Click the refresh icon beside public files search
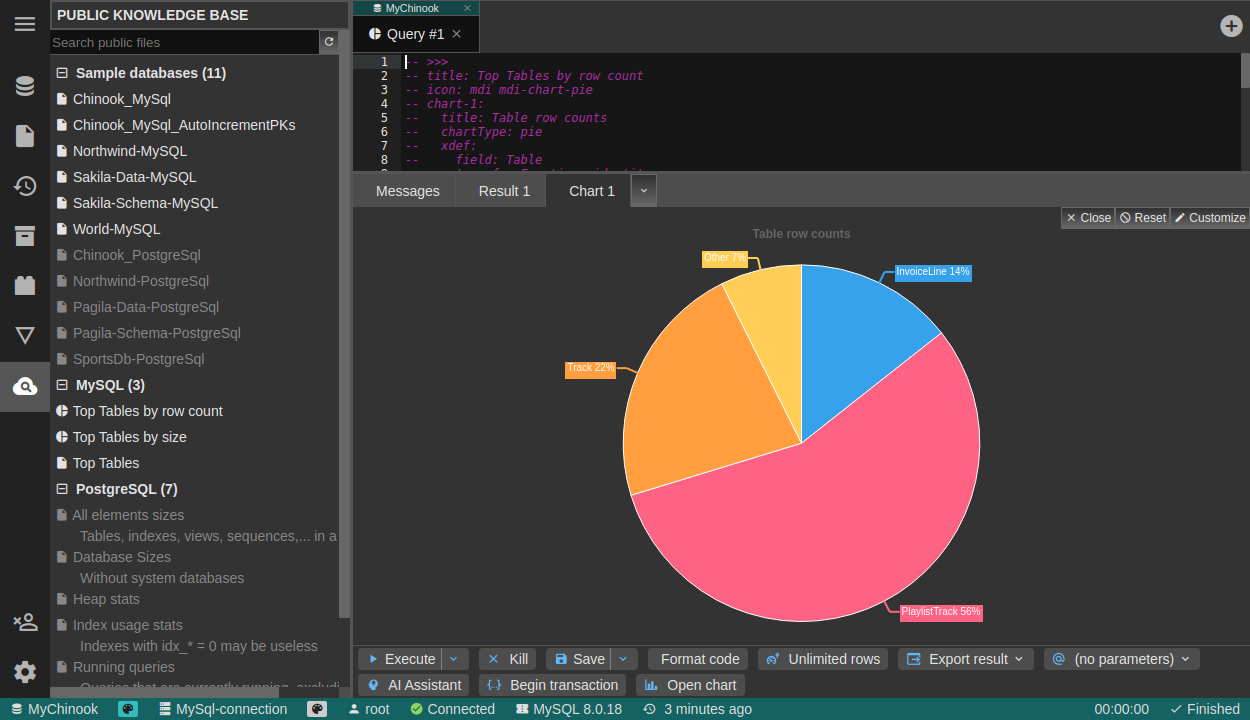 329,42
